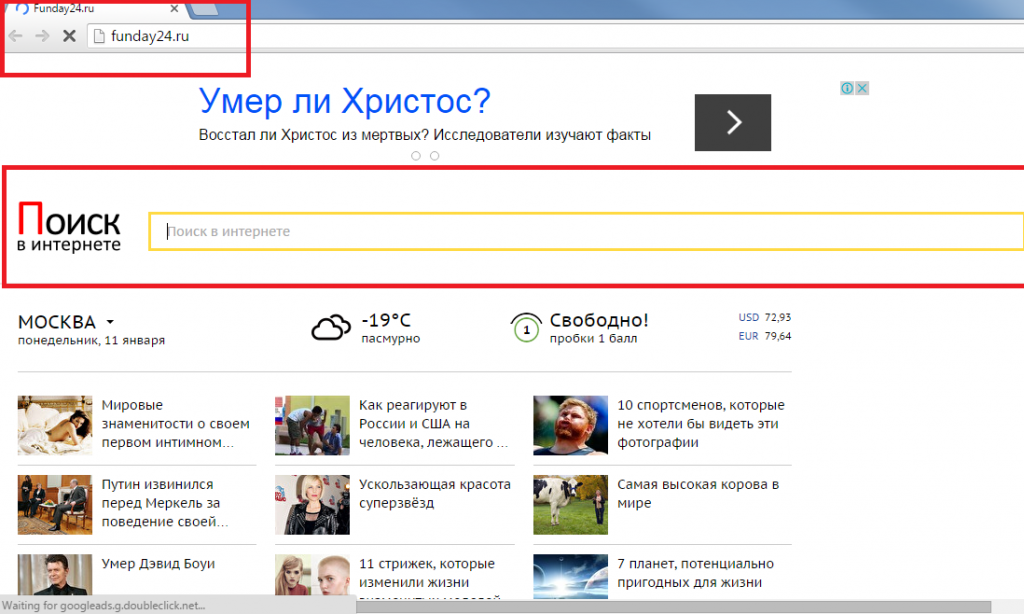Image resolution: width=1024 pixels, height=614 pixels.
Task: Select the first ad carousel dot
Action: (x=416, y=156)
